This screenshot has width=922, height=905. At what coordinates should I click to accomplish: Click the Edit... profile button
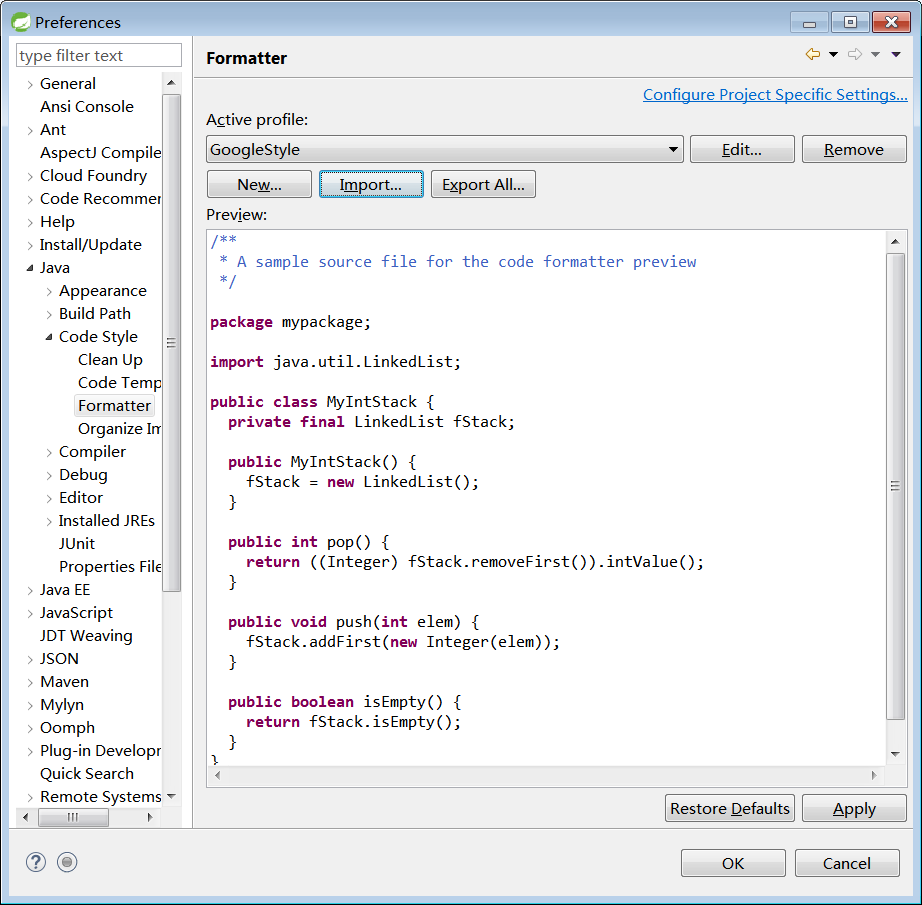pyautogui.click(x=742, y=149)
